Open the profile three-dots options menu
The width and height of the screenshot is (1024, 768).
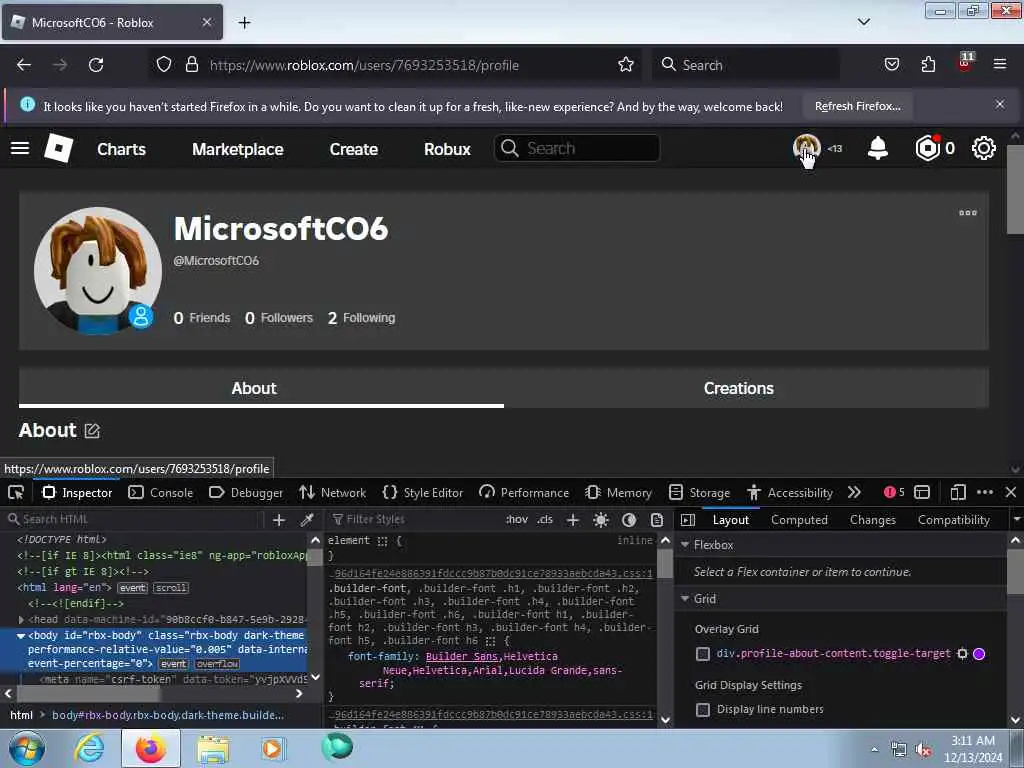pos(968,213)
